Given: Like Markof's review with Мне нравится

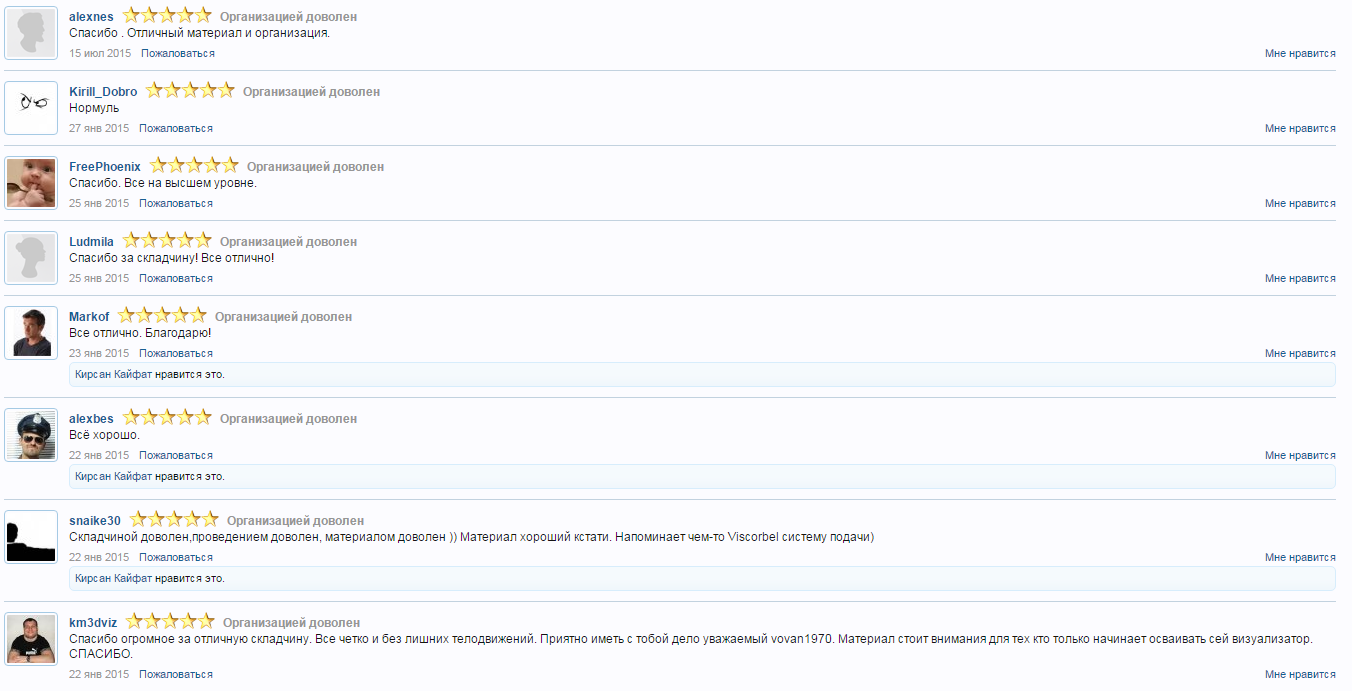Looking at the screenshot, I should pyautogui.click(x=1299, y=354).
